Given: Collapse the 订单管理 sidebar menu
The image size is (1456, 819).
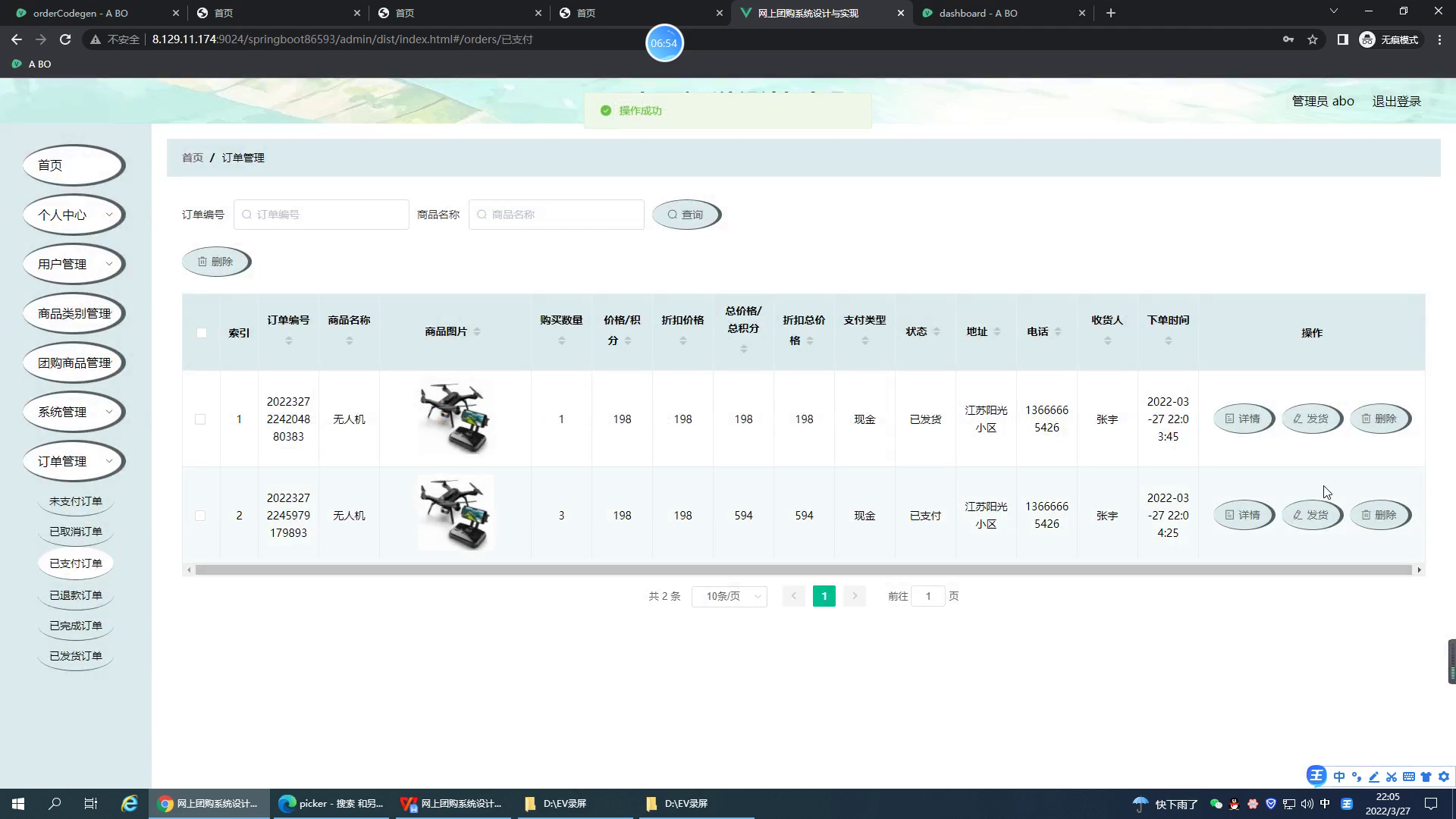Looking at the screenshot, I should (74, 461).
